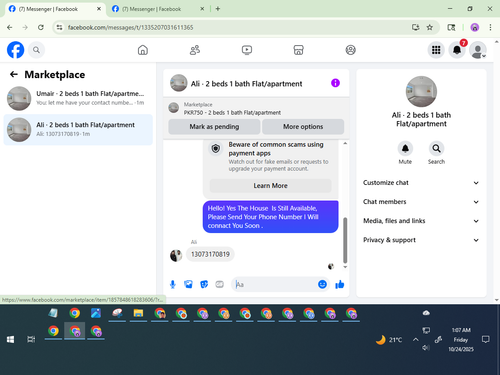The width and height of the screenshot is (500, 375).
Task: Open the Groups icon in top navigation
Action: pyautogui.click(x=350, y=50)
